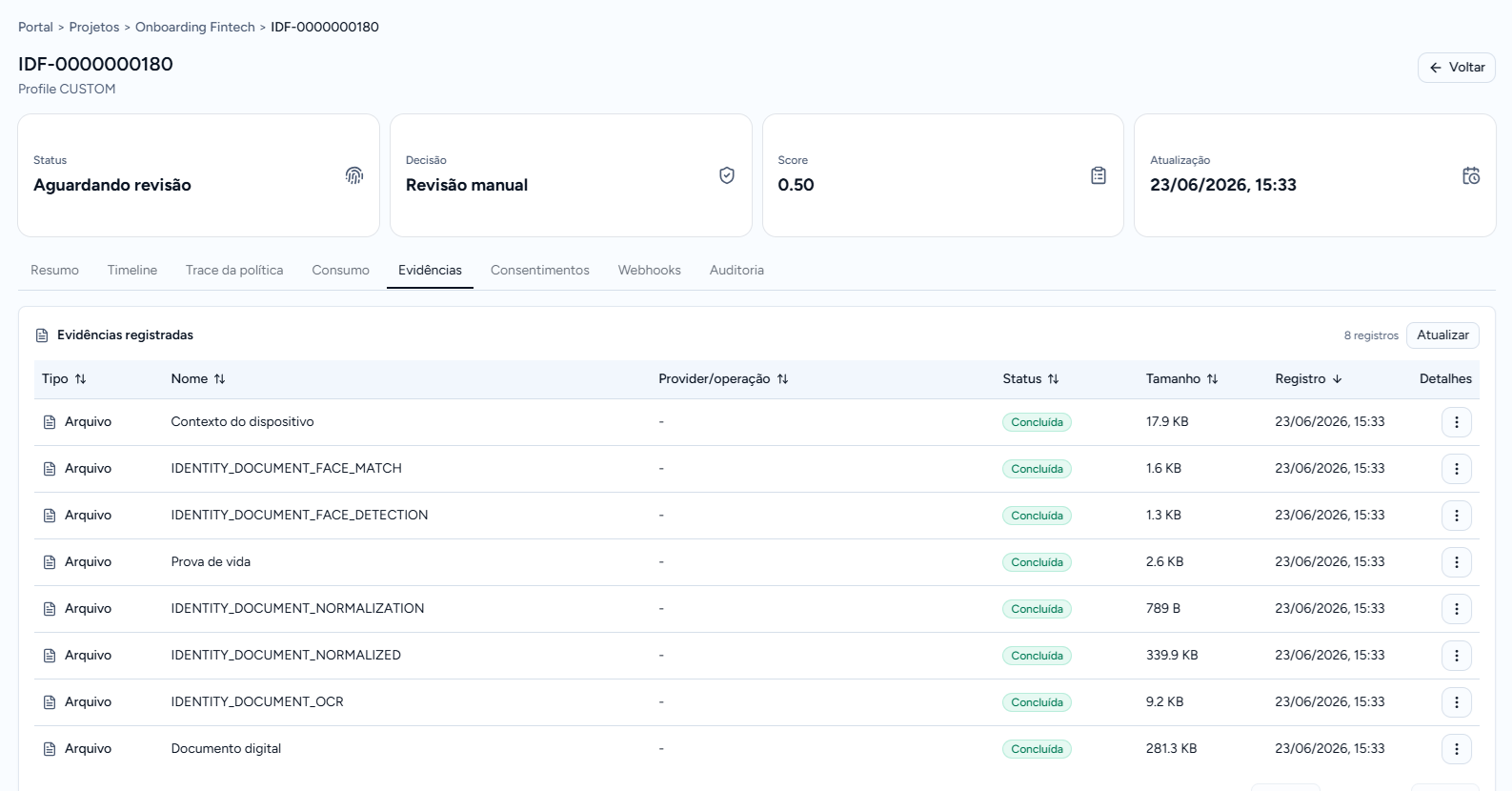
Task: Open the Consentimentos tab
Action: (x=540, y=271)
